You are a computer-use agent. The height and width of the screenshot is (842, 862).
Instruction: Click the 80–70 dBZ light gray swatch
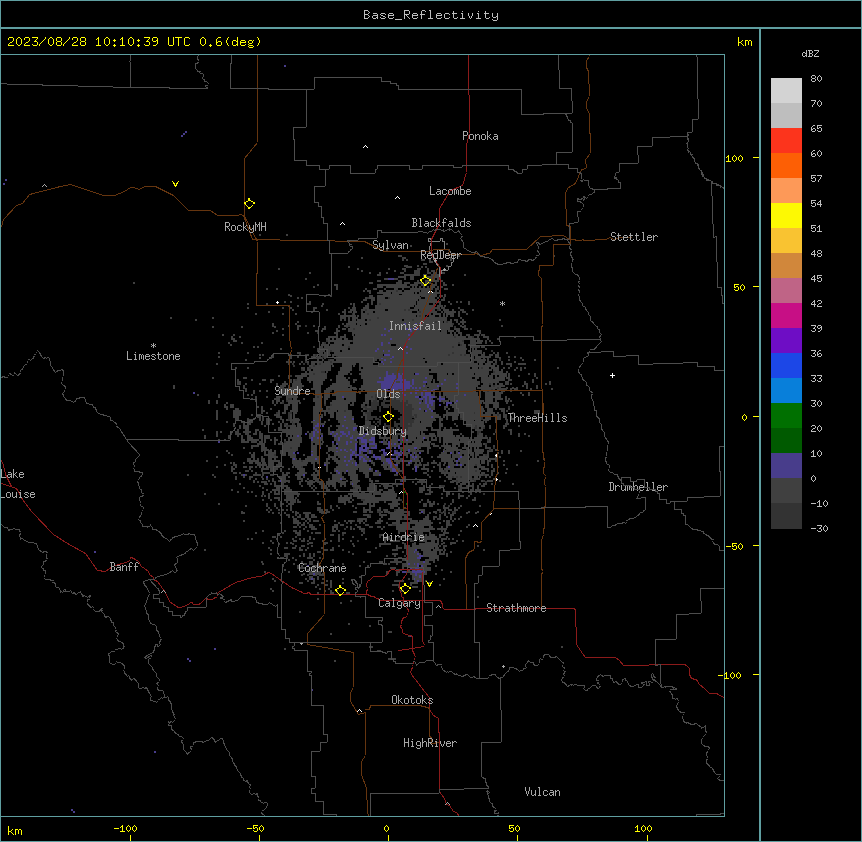tap(786, 91)
